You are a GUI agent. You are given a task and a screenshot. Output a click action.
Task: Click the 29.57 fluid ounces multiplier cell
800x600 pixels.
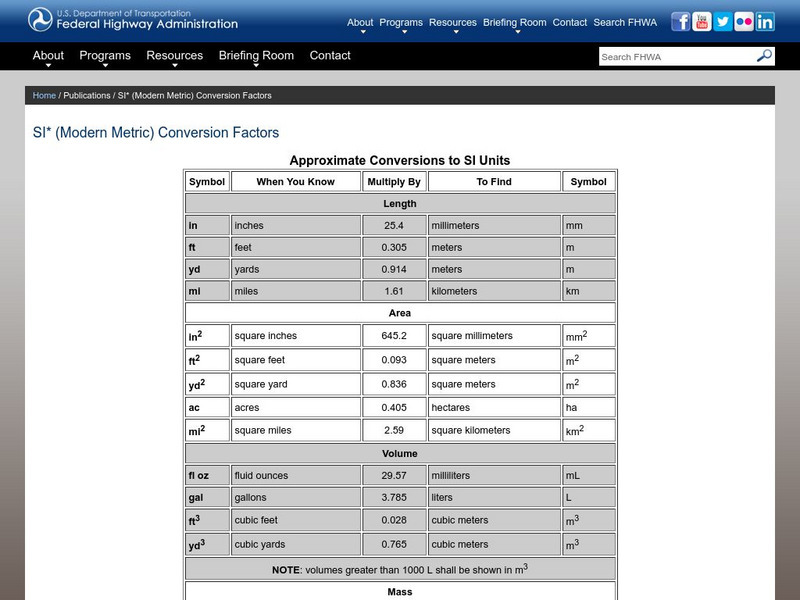[x=394, y=476]
